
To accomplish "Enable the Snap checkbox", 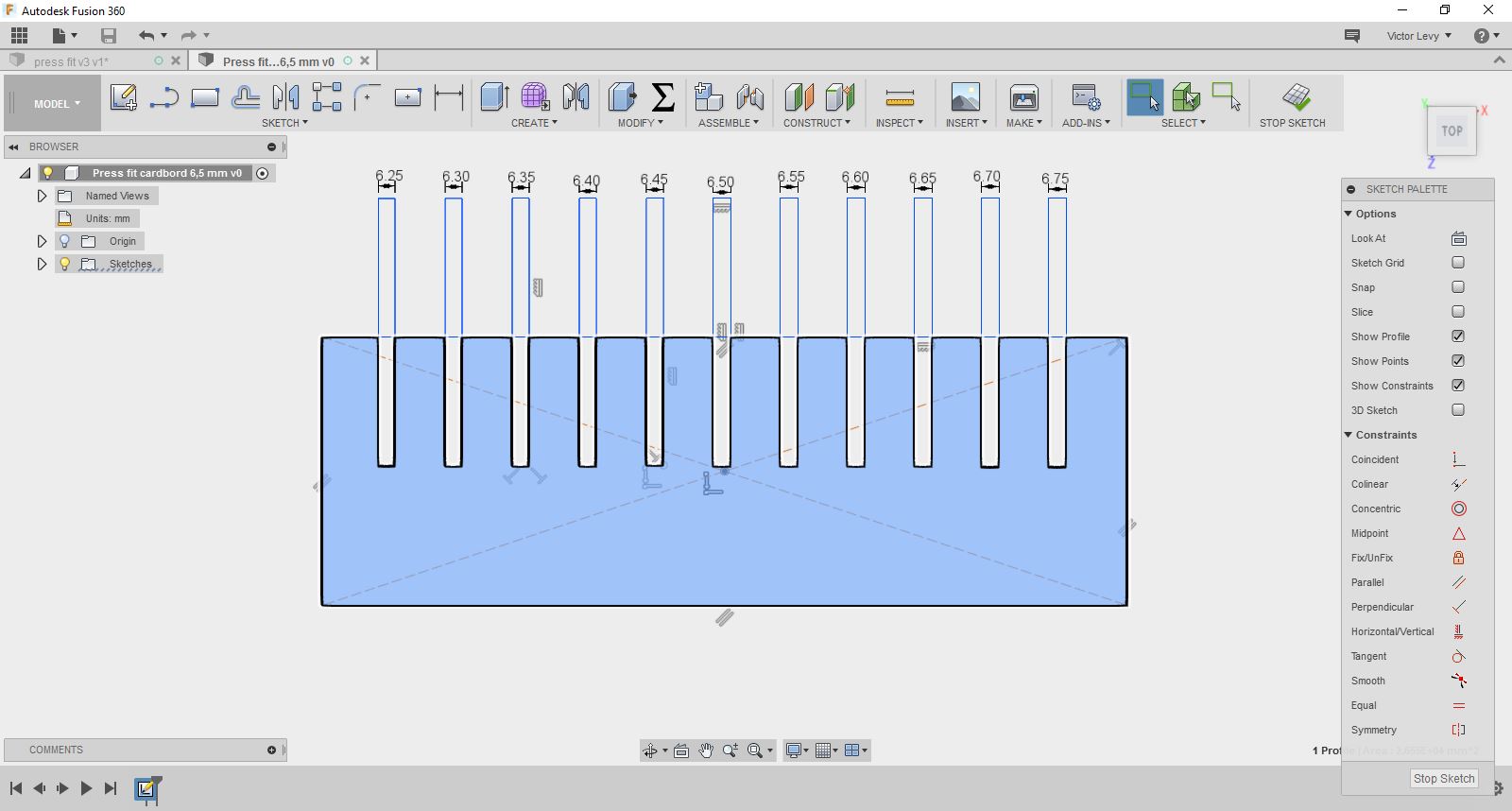I will [x=1458, y=287].
